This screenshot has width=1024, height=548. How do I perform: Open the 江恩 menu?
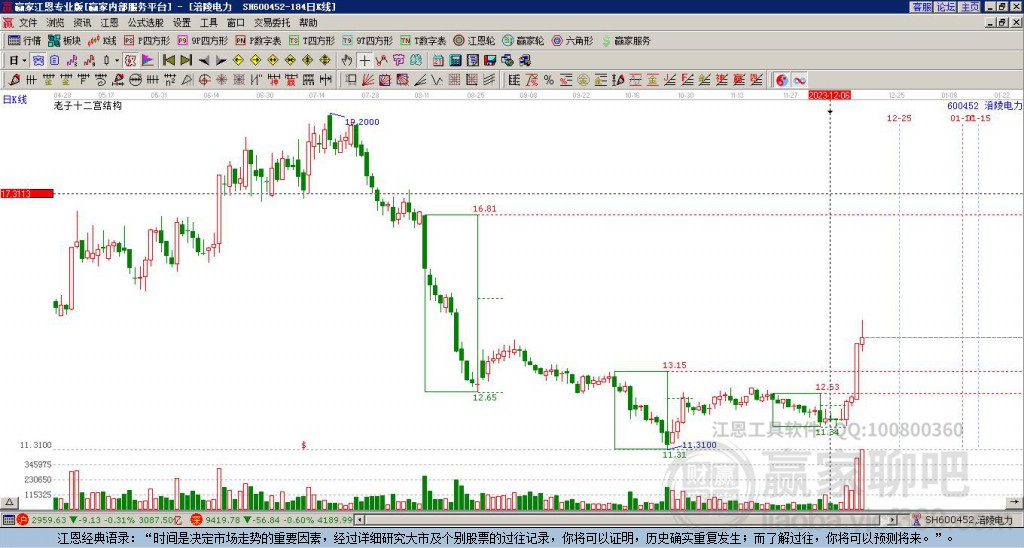(110, 23)
